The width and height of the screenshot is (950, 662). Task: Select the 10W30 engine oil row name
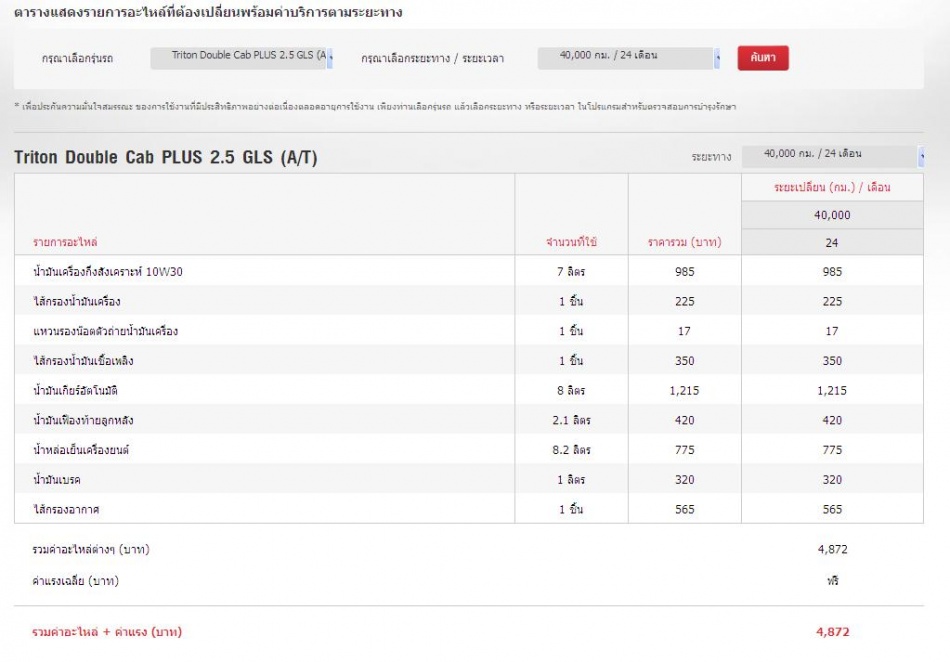tap(108, 272)
